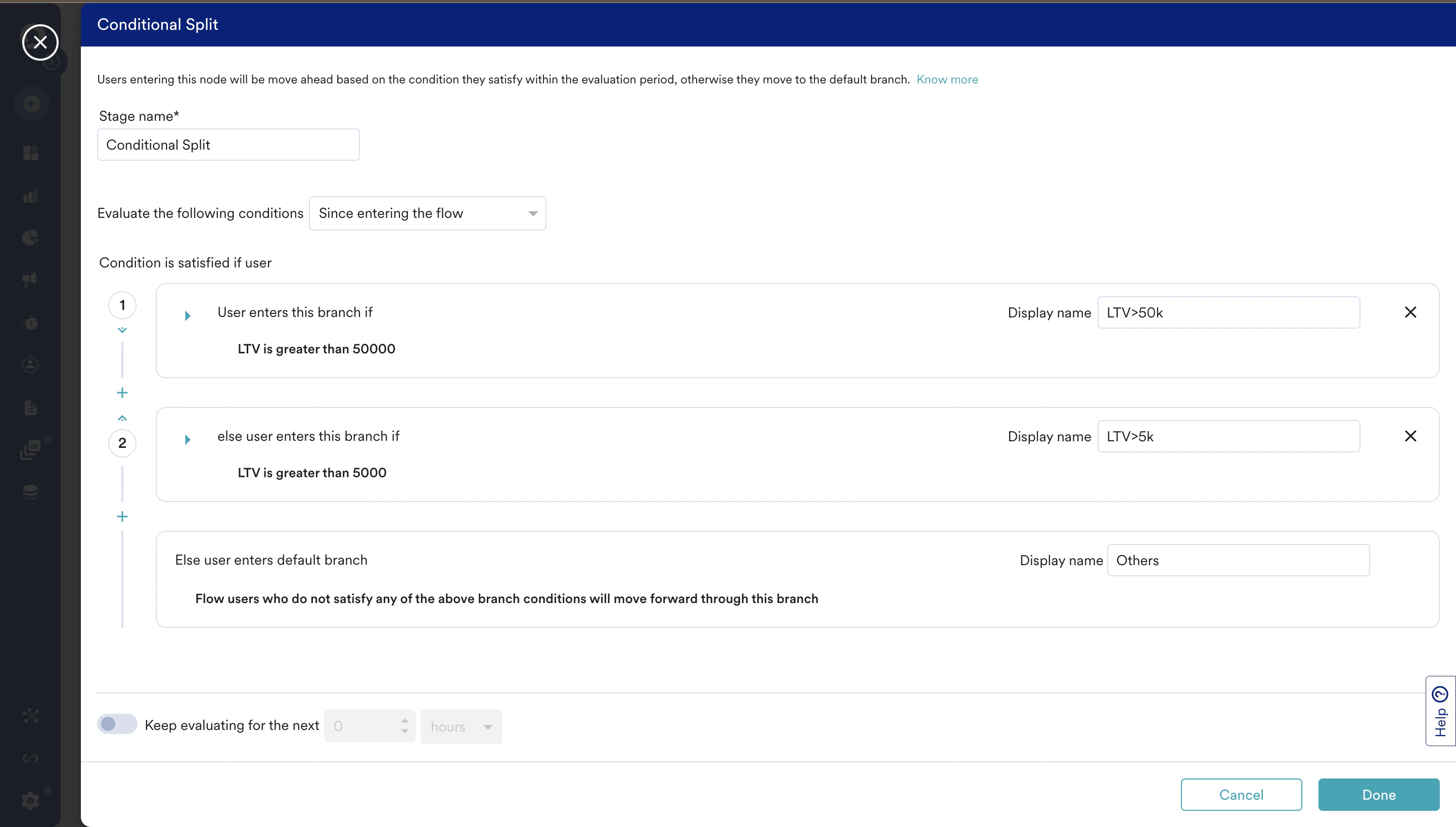Expand the LTV greater than 50000 condition
1456x827 pixels.
point(188,316)
